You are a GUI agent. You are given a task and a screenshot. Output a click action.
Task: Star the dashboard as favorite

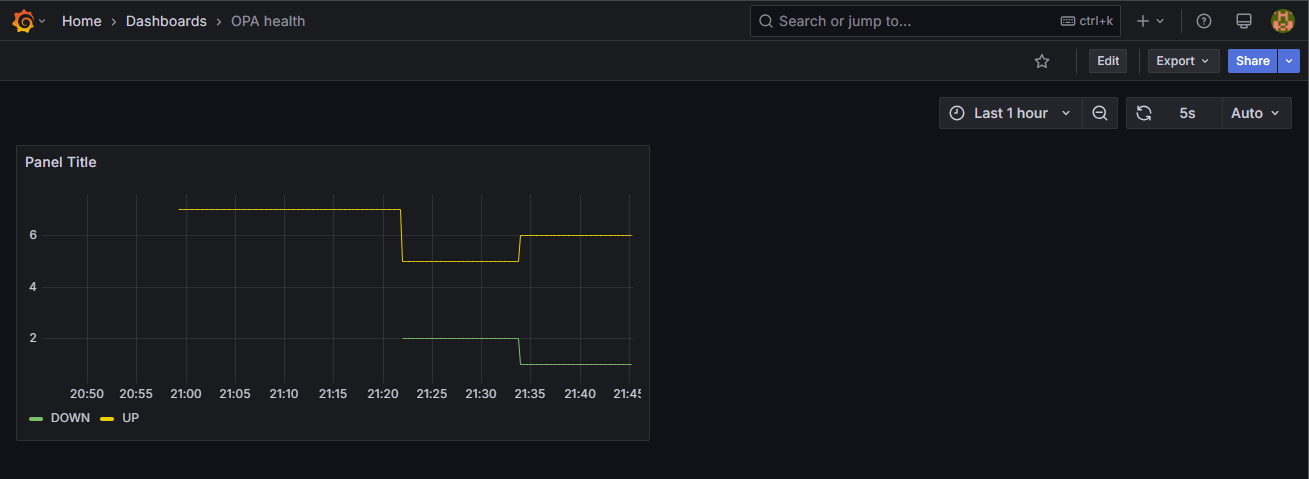(1042, 61)
